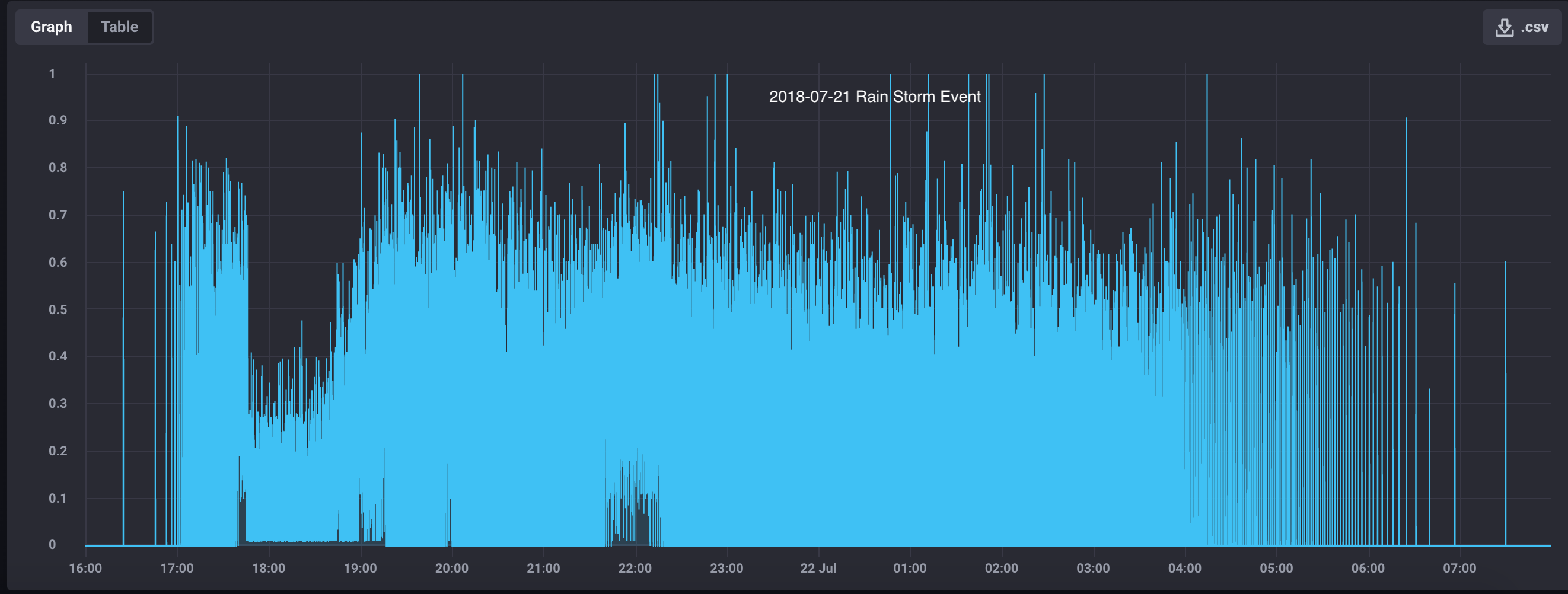The image size is (1568, 594).
Task: Click the 20:00 time axis label
Action: (452, 569)
